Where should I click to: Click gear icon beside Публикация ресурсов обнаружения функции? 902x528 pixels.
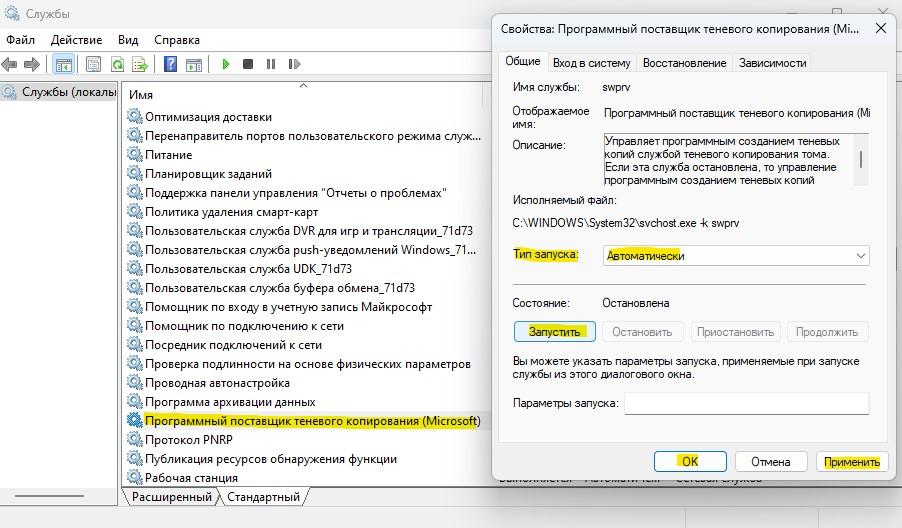click(x=135, y=458)
